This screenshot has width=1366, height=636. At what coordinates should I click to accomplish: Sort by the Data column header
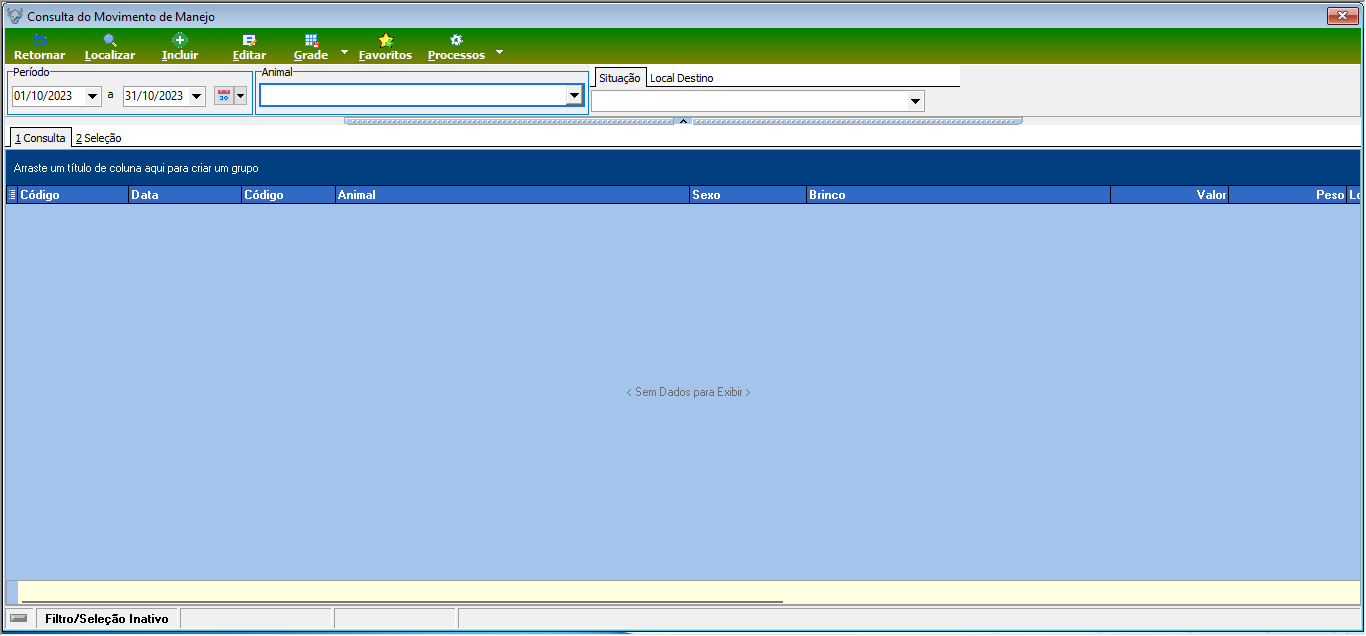185,195
